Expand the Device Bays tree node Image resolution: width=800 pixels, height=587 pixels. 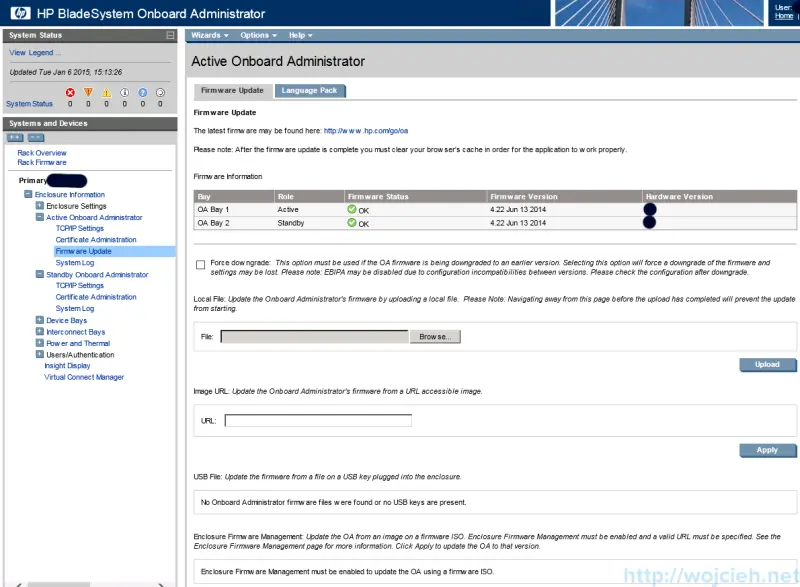pyautogui.click(x=40, y=320)
